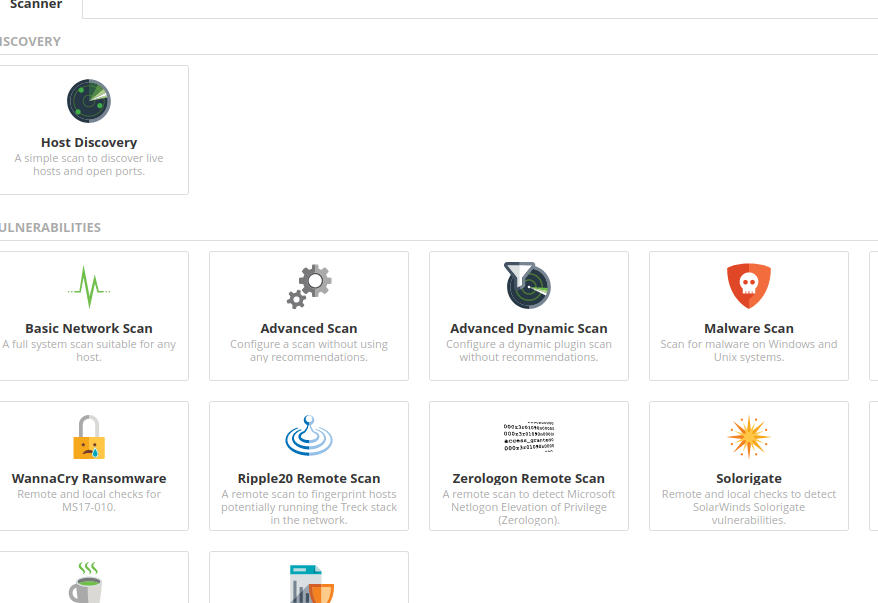
Task: Click the Advanced Scan title text
Action: tap(309, 328)
